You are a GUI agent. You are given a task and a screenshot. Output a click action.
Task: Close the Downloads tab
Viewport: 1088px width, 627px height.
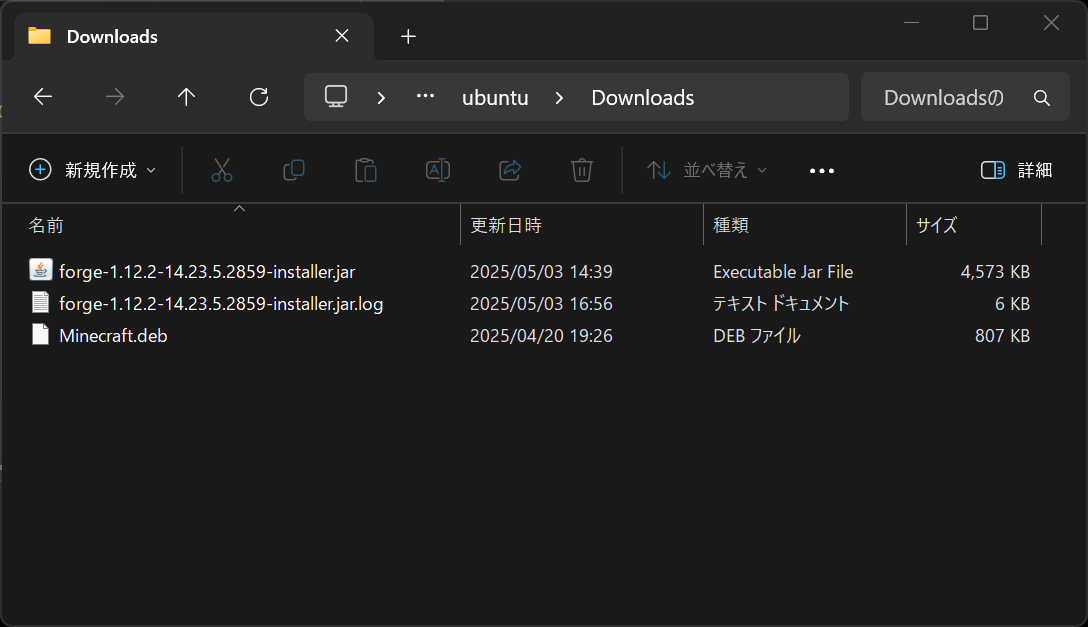[x=341, y=35]
